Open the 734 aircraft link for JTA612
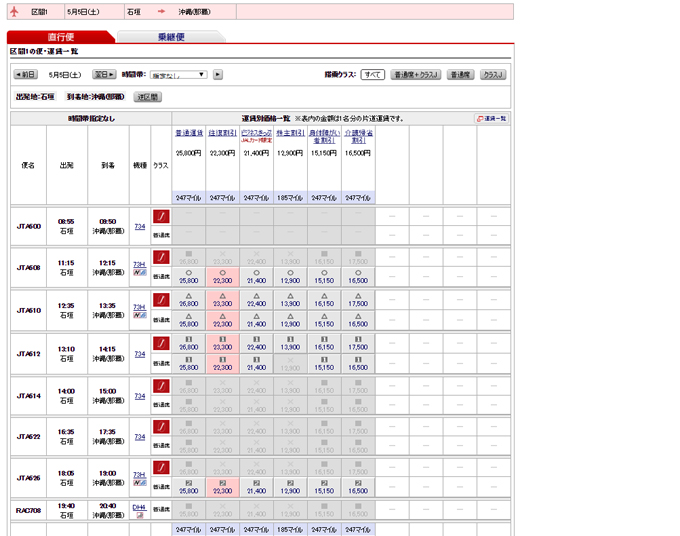The height and width of the screenshot is (536, 680). click(x=140, y=354)
